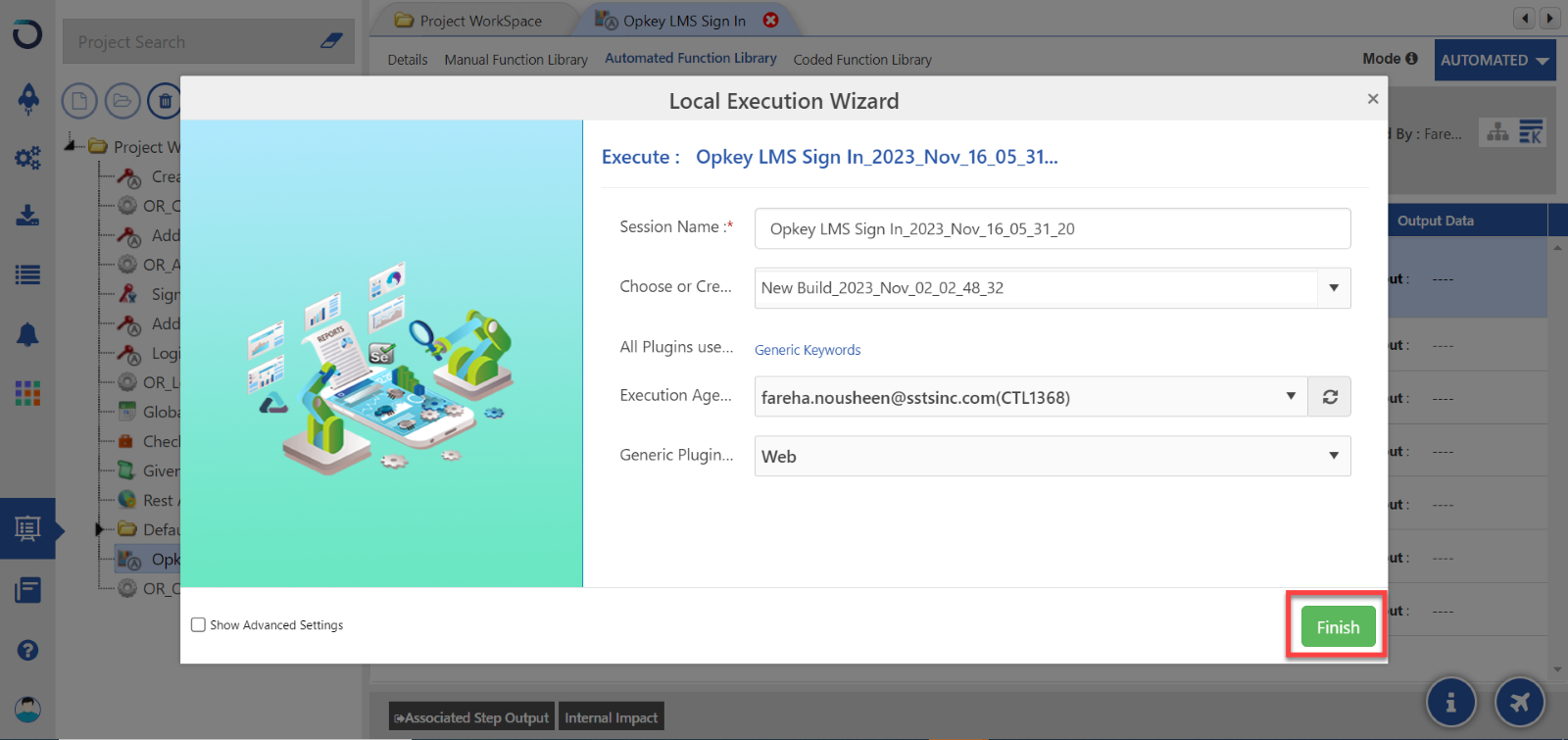Screen dimensions: 1568x740
Task: Click the scrollbar down arrow
Action: click(1557, 670)
